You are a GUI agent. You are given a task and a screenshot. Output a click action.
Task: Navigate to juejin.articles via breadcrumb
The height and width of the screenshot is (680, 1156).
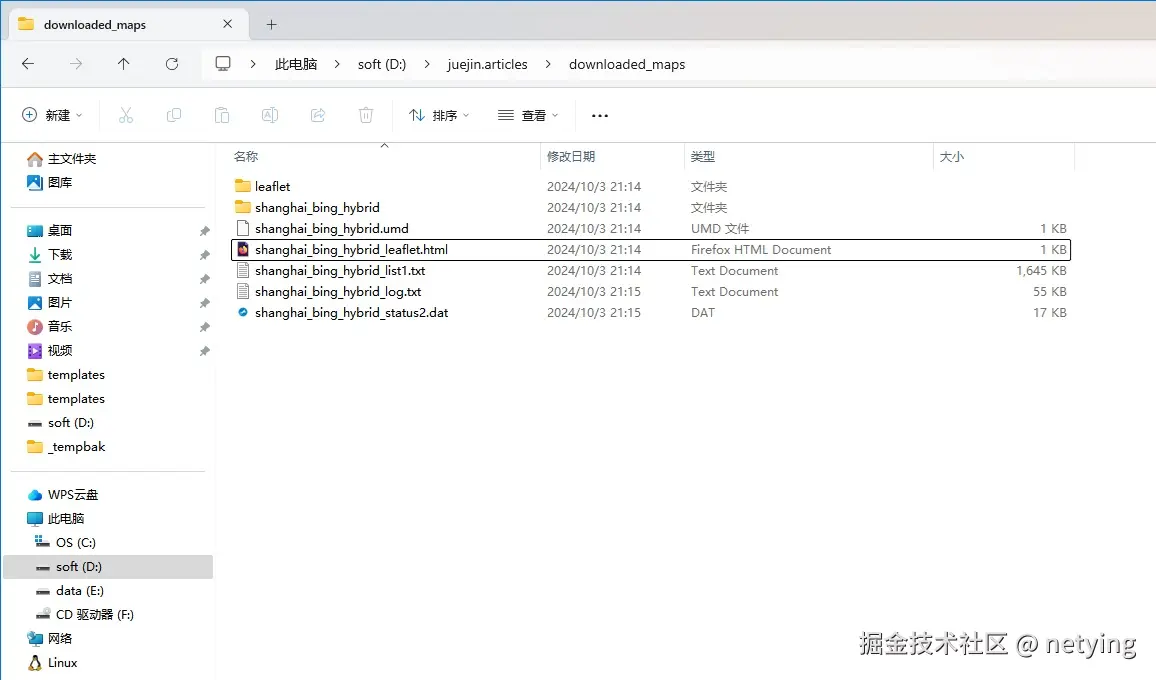487,63
